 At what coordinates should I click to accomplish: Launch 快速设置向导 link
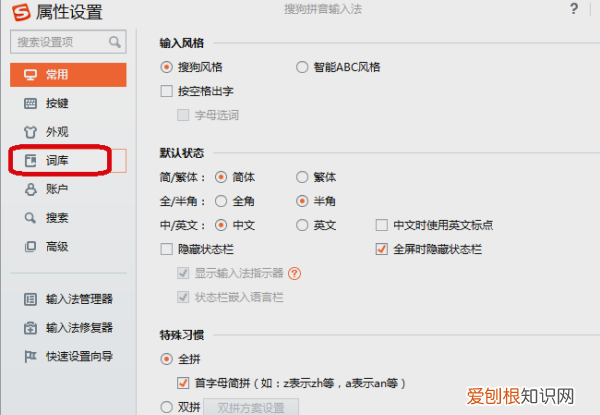click(x=79, y=356)
